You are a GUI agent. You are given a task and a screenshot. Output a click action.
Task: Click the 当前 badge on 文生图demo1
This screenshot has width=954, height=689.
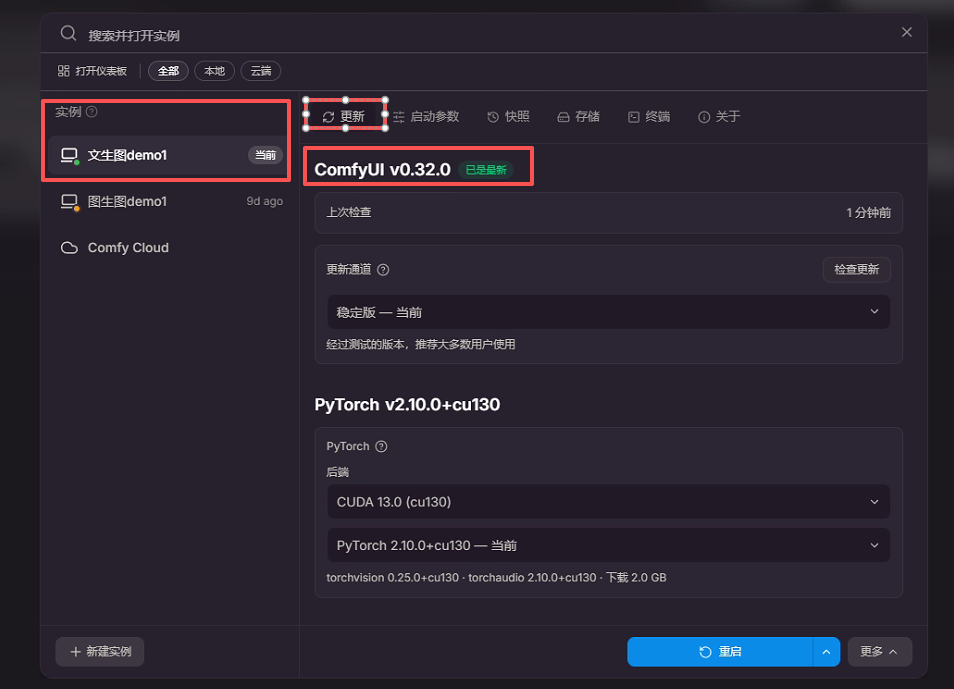[x=265, y=155]
